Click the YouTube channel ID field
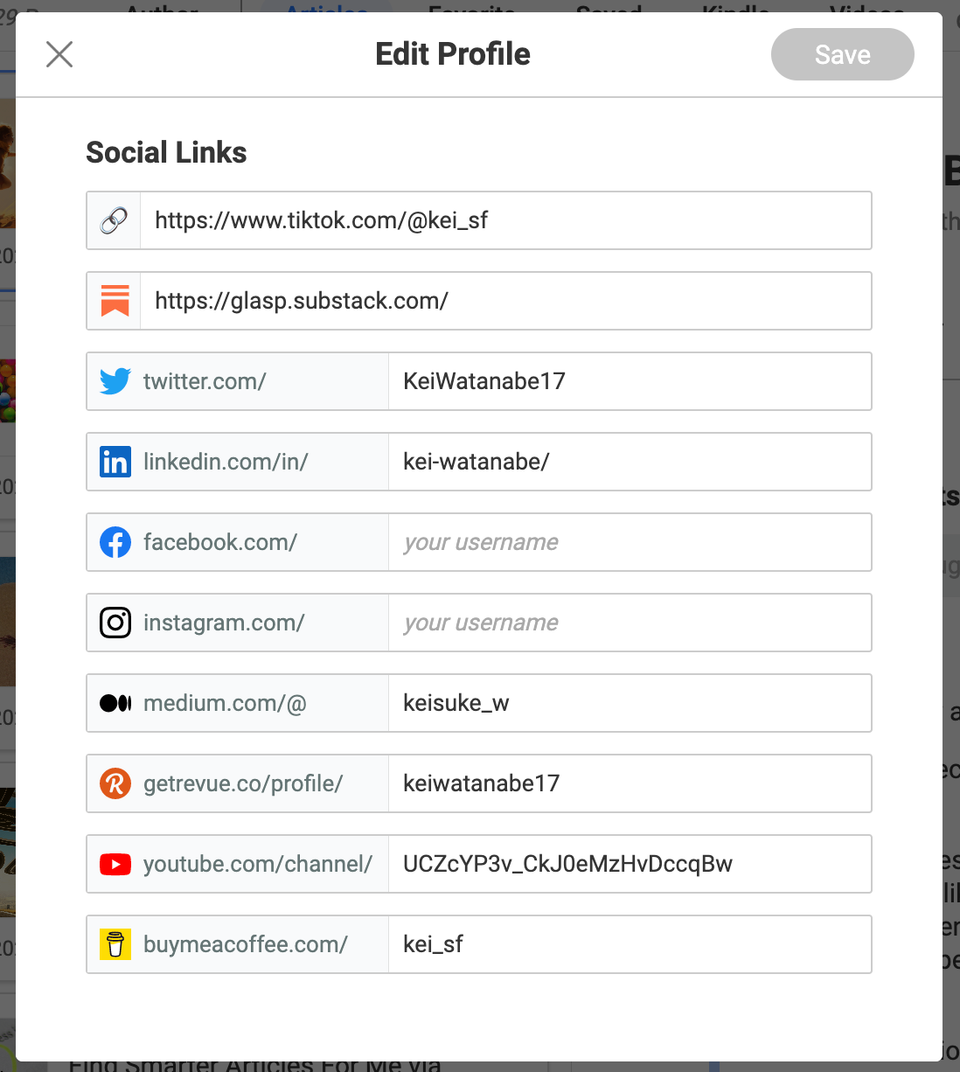Image resolution: width=960 pixels, height=1072 pixels. (x=630, y=864)
